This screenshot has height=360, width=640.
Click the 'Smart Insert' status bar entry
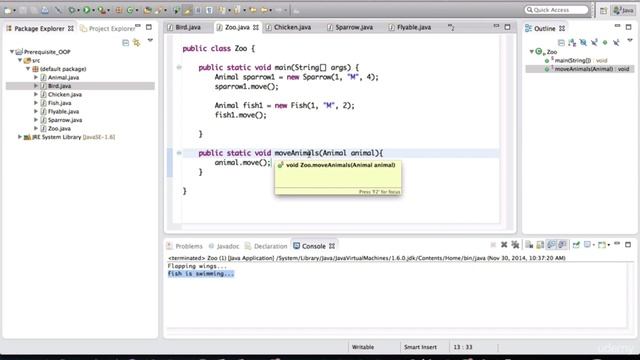coord(420,347)
